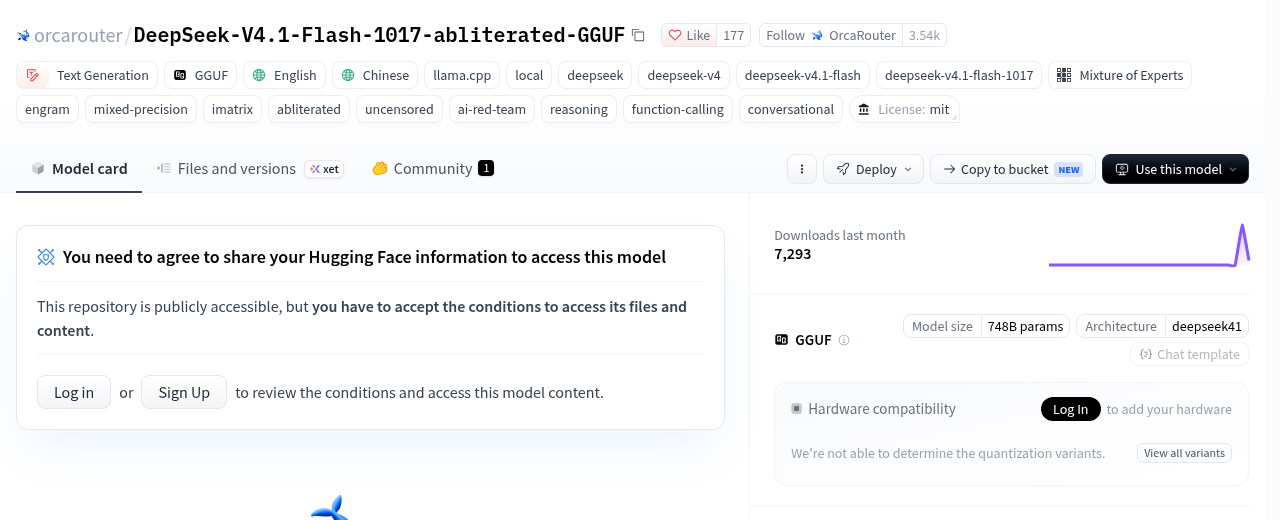Expand the Deploy dropdown

(x=873, y=169)
